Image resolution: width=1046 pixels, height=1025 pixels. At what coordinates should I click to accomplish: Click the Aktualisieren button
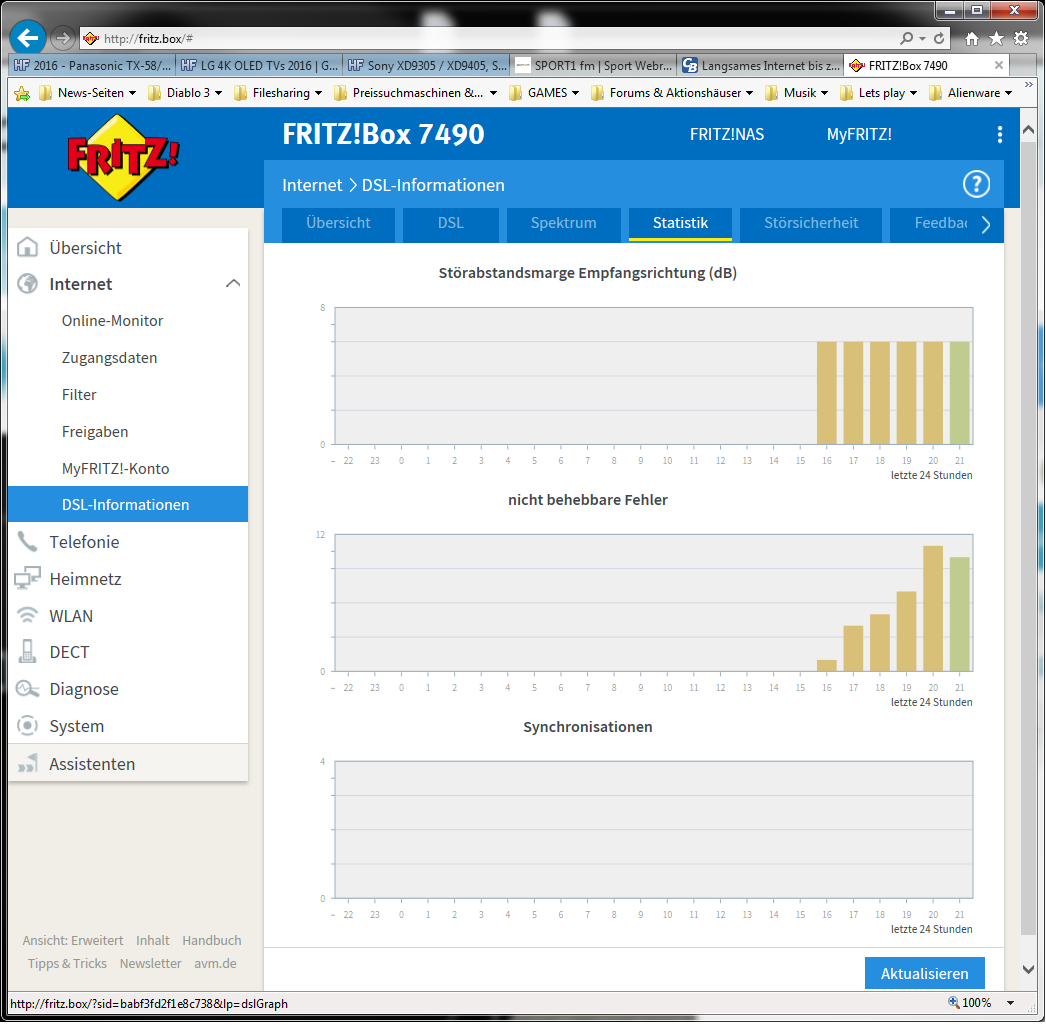click(x=925, y=974)
